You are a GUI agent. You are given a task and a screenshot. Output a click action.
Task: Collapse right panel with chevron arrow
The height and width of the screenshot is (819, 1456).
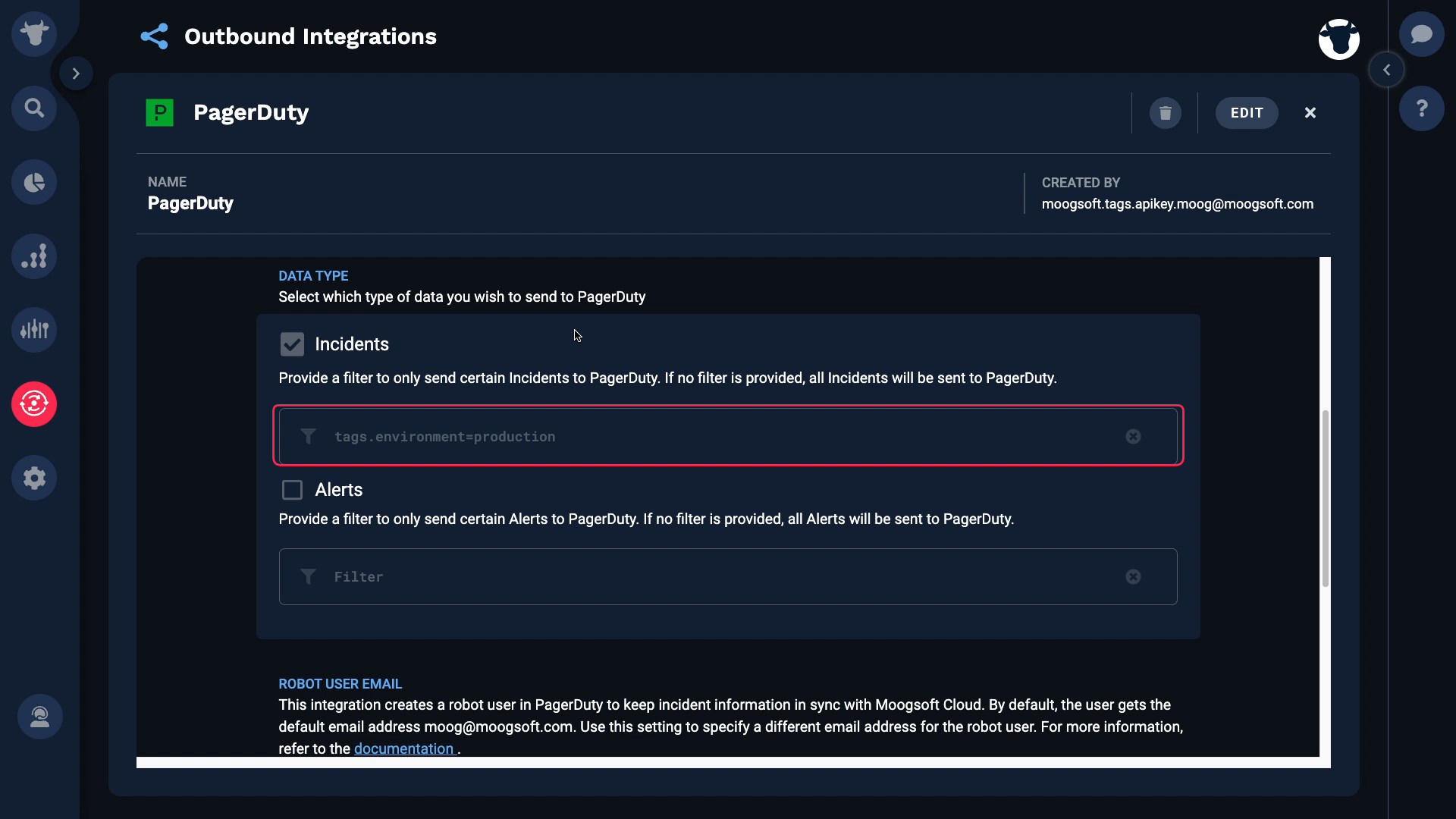[x=1386, y=70]
